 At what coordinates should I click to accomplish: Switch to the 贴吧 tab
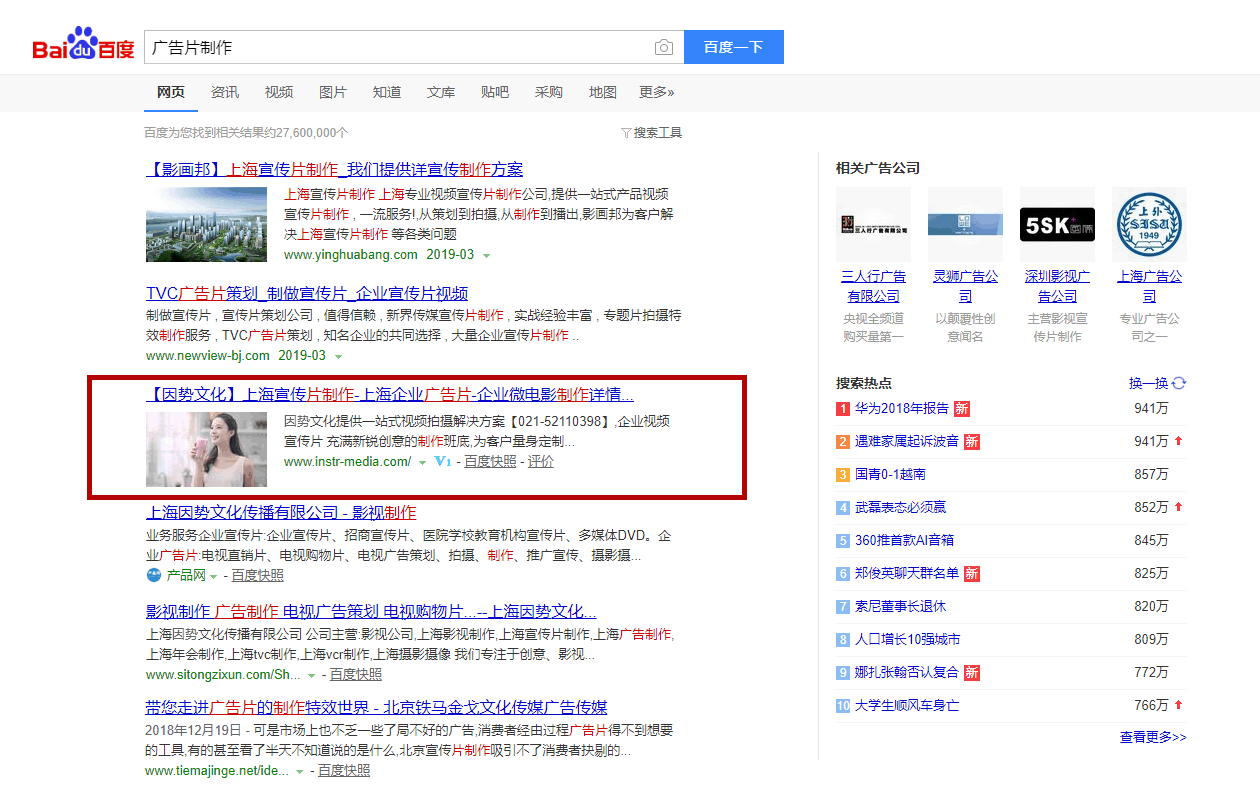pos(495,92)
